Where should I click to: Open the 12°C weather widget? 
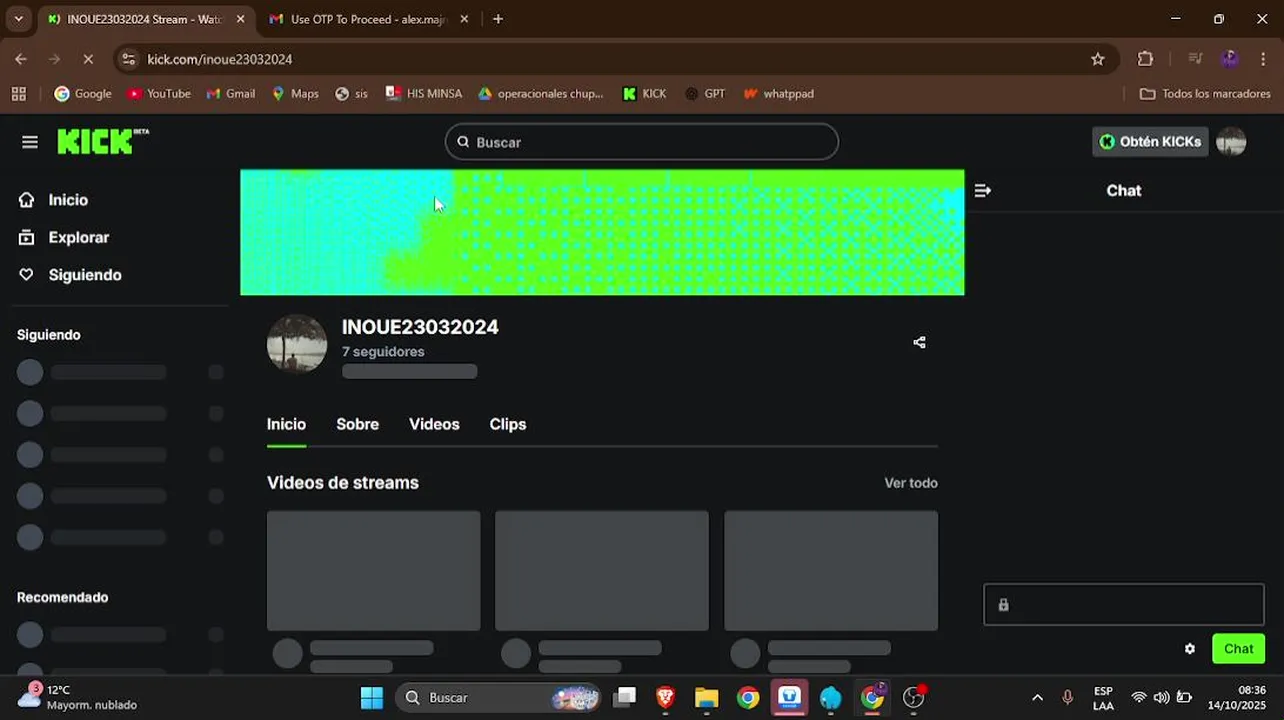click(x=76, y=697)
